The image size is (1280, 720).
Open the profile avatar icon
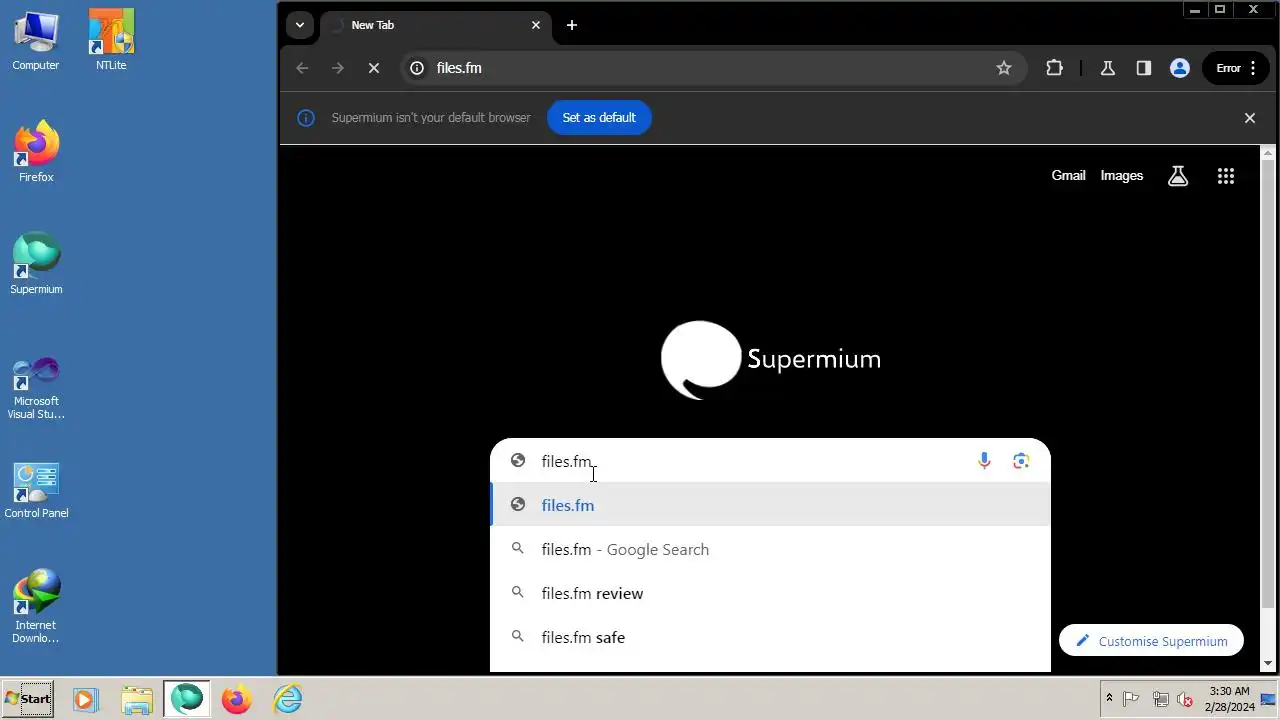point(1179,68)
